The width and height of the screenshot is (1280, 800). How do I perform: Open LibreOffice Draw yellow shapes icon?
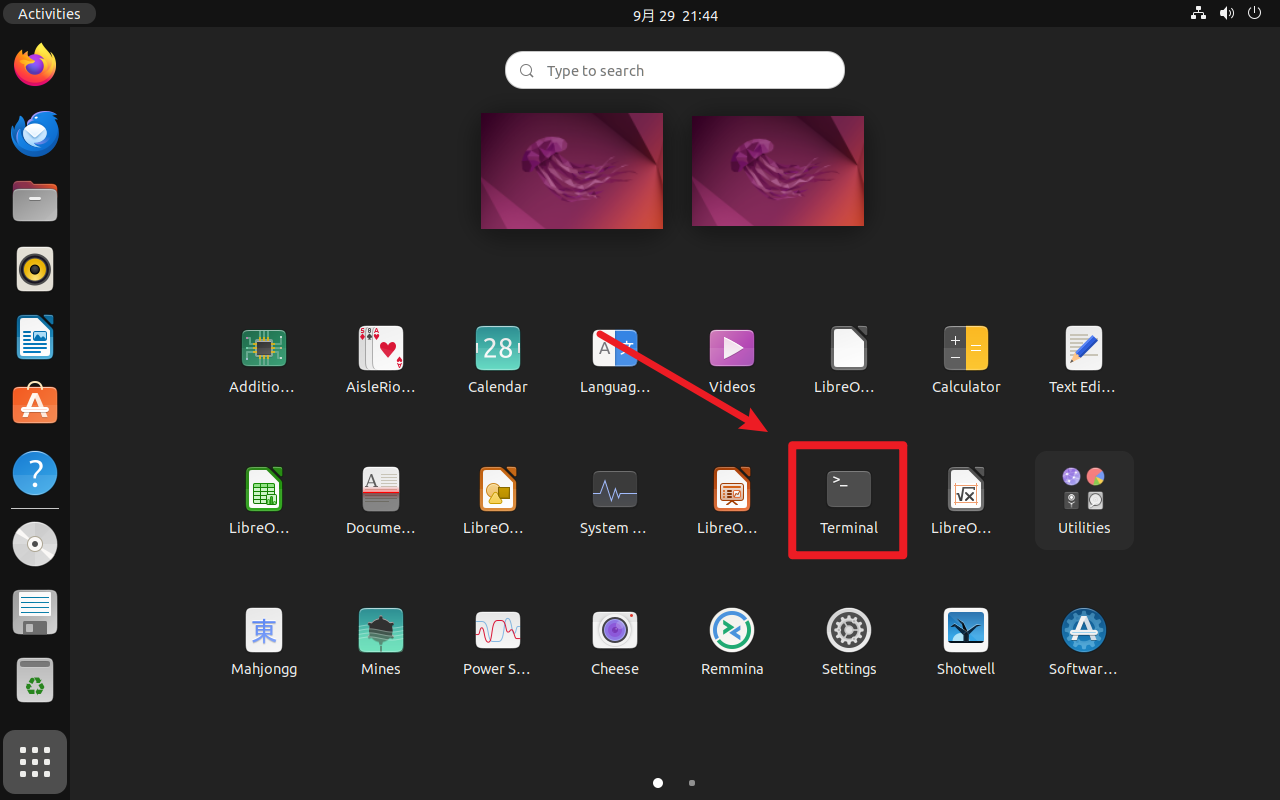click(x=498, y=490)
